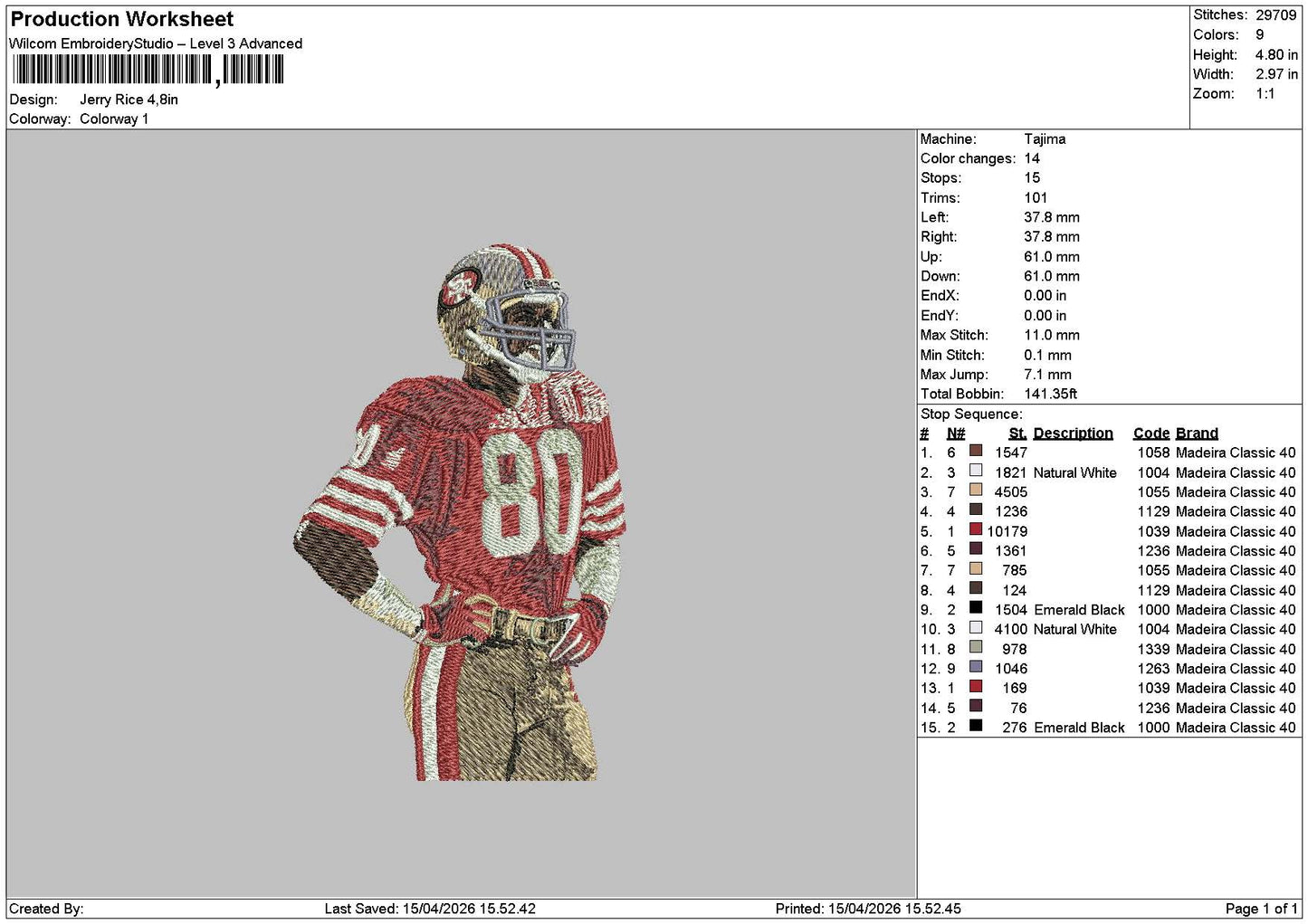
Task: Click the "Code" column header
Action: pyautogui.click(x=1151, y=433)
